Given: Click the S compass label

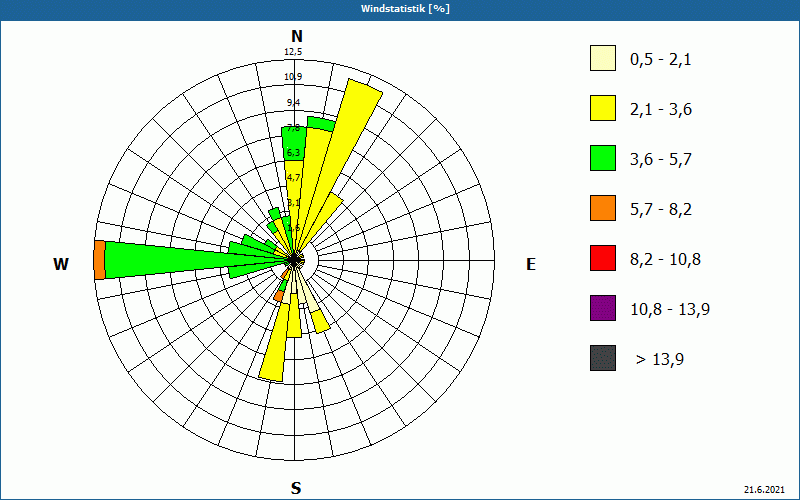Looking at the screenshot, I should tap(296, 488).
